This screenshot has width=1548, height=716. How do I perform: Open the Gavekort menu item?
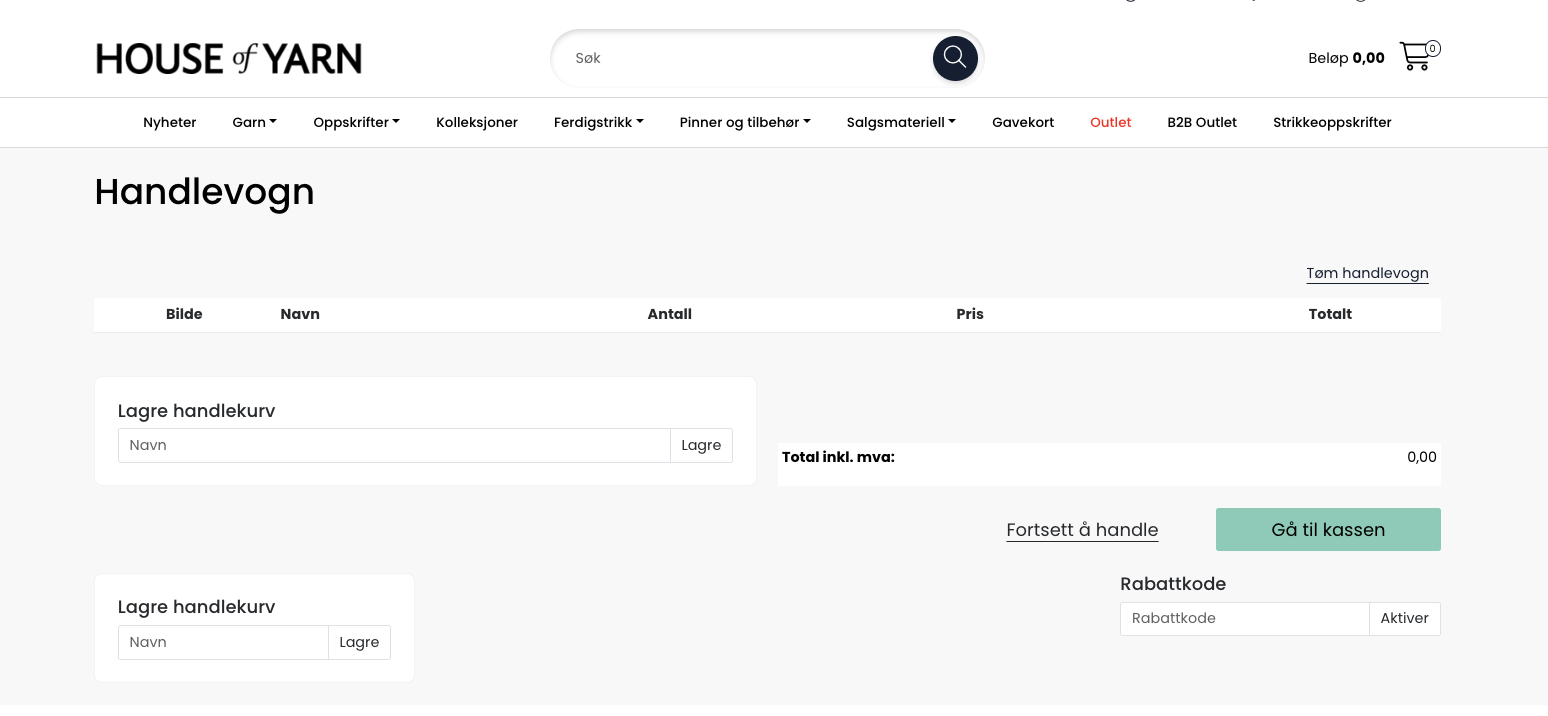[x=1023, y=122]
